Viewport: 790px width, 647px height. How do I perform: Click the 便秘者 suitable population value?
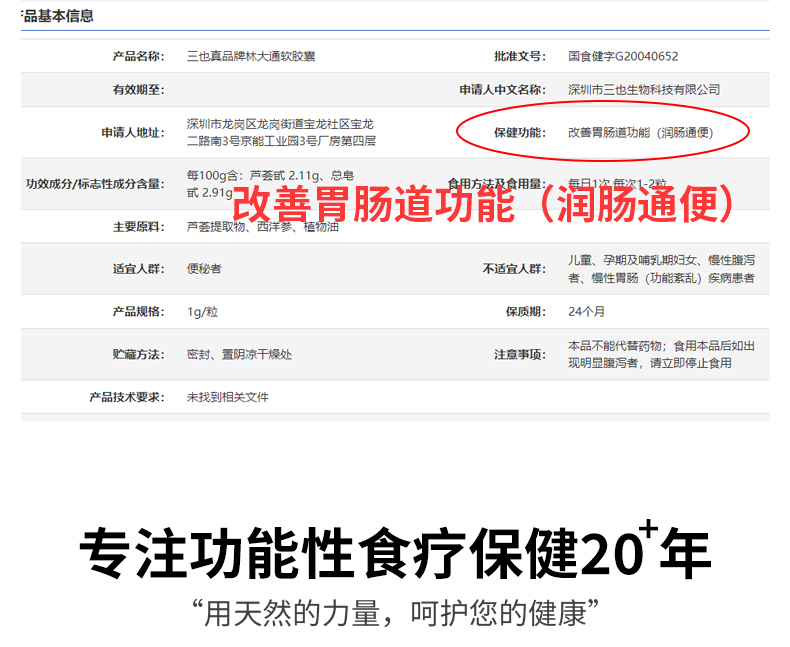click(204, 269)
